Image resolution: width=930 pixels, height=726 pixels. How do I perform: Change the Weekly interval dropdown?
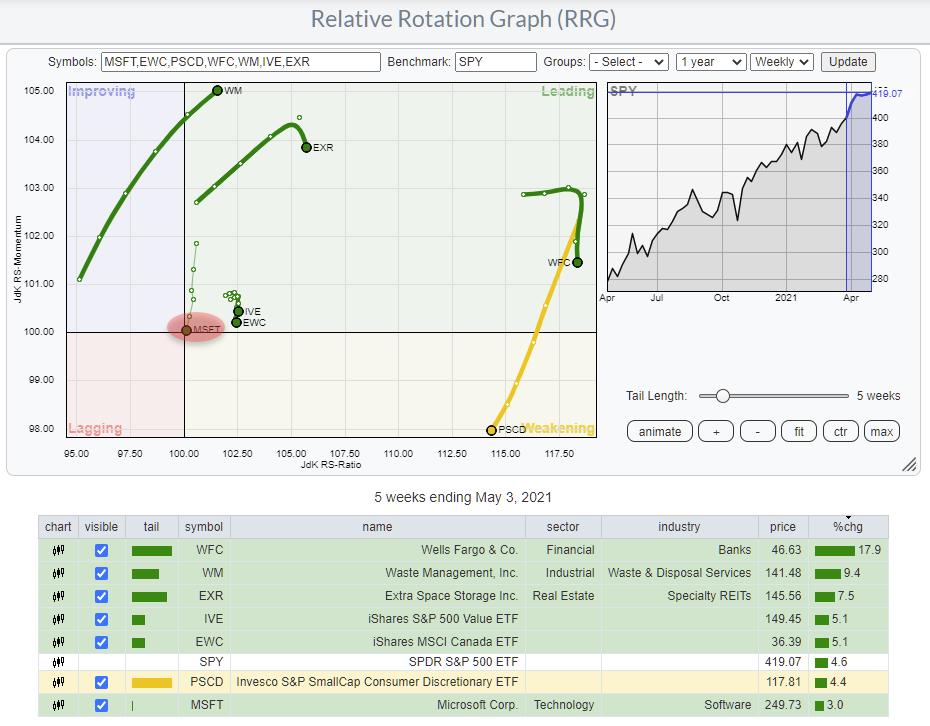pyautogui.click(x=781, y=62)
